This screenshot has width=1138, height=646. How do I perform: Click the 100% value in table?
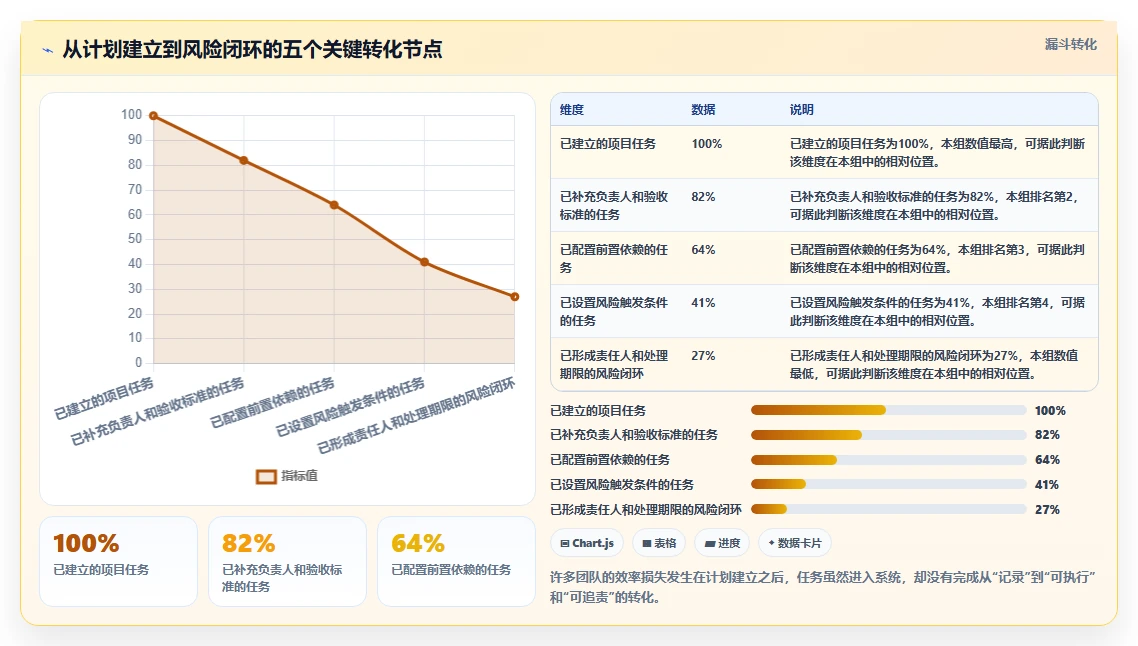(707, 144)
